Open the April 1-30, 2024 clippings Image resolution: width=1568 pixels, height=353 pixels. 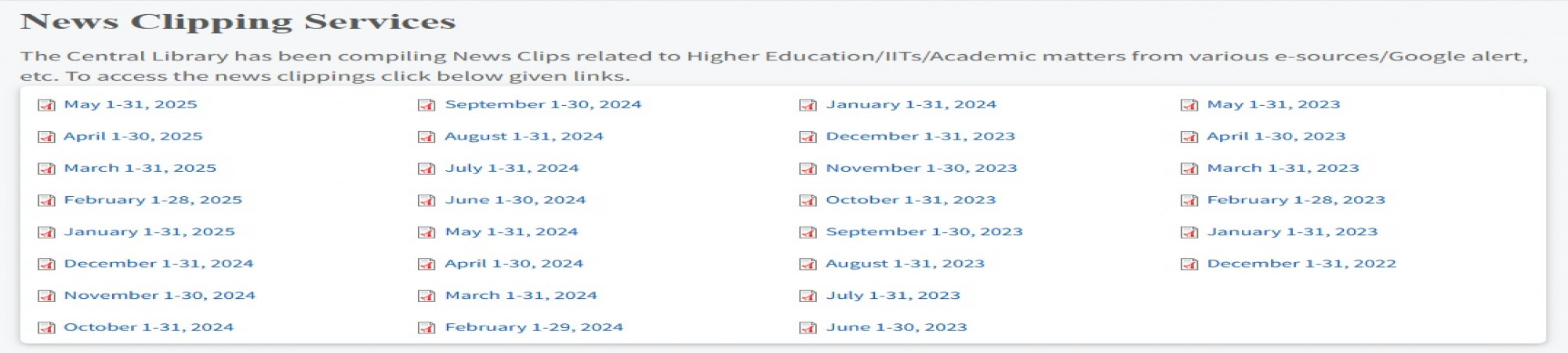click(514, 264)
